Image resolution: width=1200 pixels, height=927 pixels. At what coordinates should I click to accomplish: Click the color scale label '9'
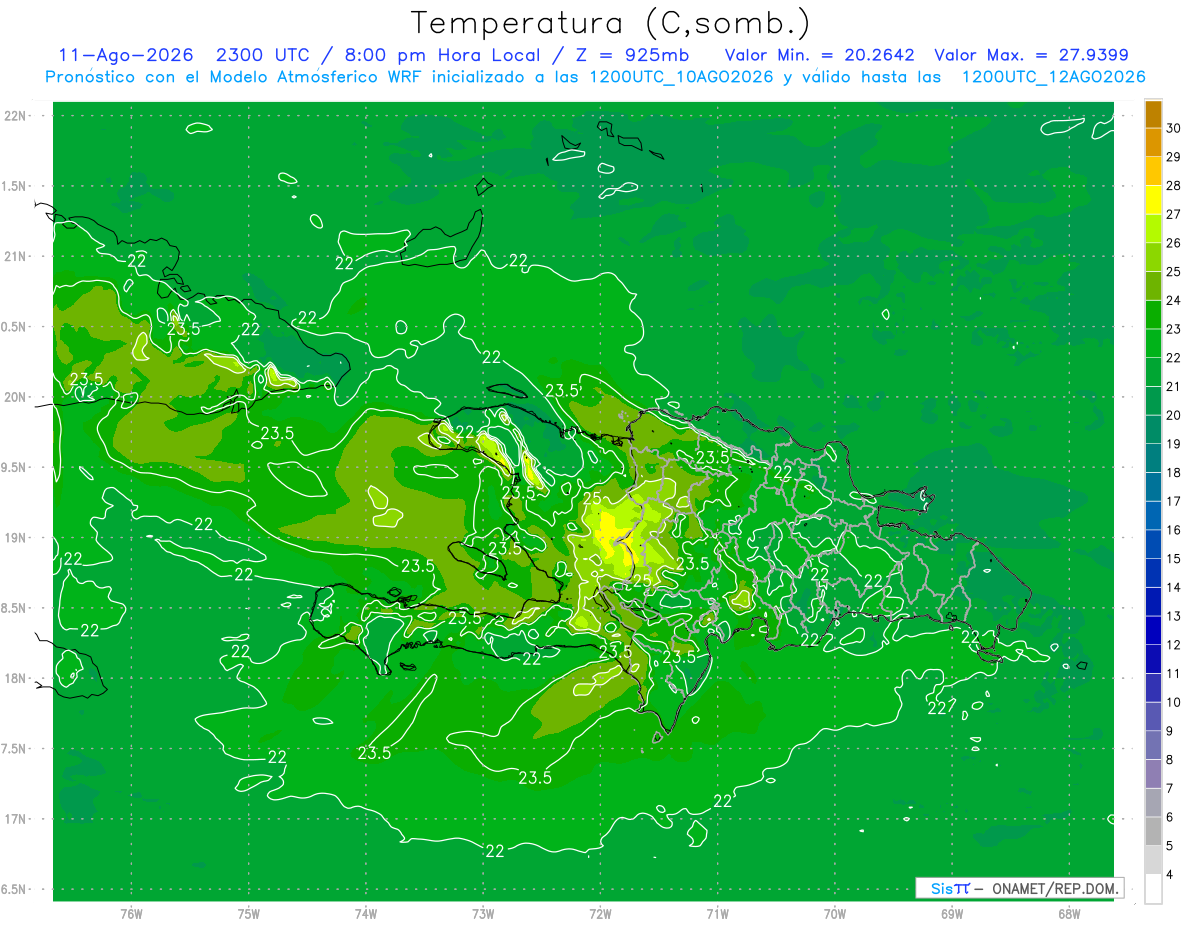(x=1170, y=731)
